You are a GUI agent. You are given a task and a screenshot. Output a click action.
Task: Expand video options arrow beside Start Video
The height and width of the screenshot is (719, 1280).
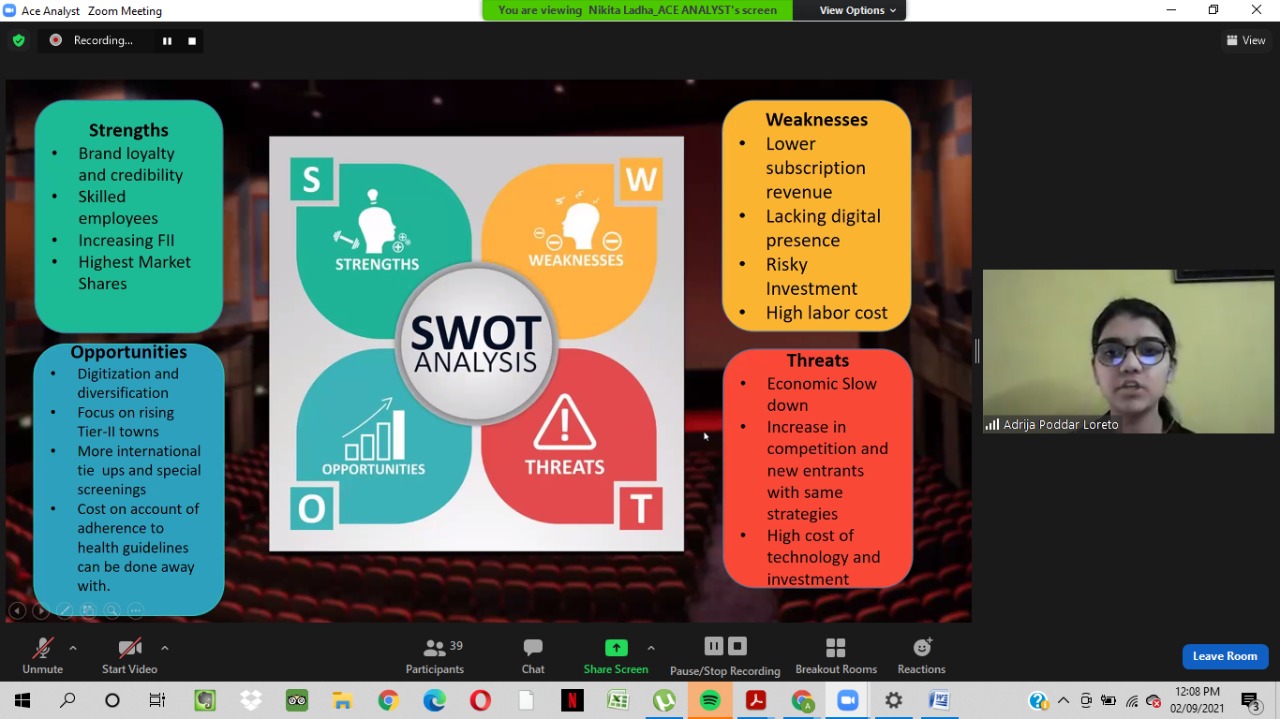[165, 648]
